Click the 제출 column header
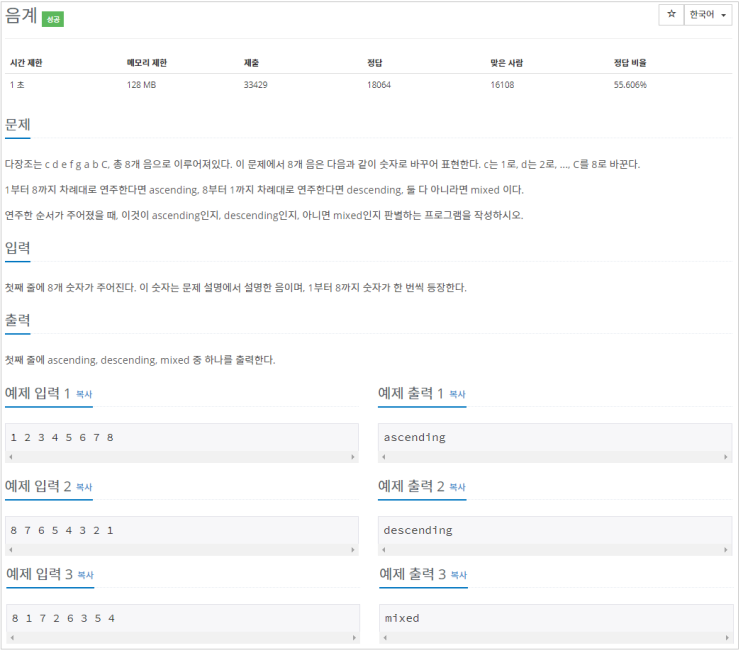This screenshot has width=743, height=653. [x=253, y=63]
